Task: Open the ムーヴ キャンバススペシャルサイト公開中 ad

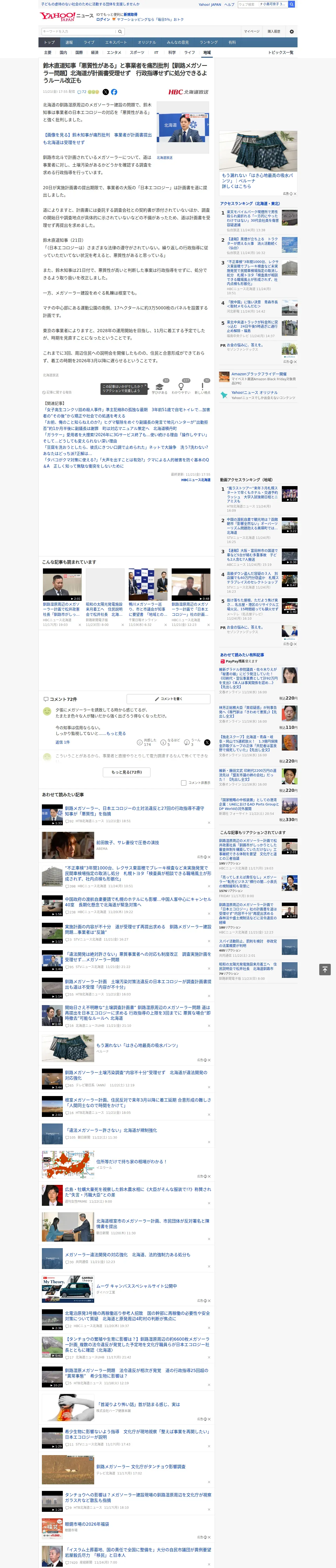Action: tap(127, 1289)
